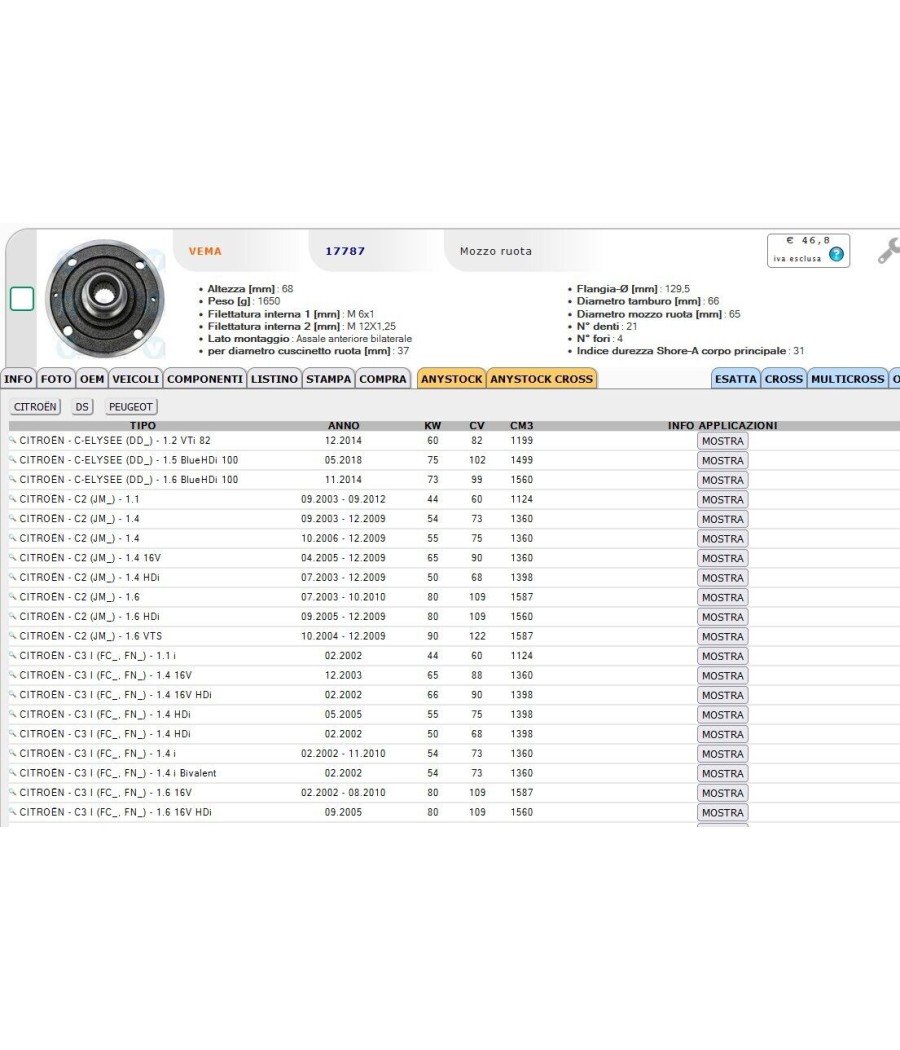Screen dimensions: 900x1050
Task: Click magnifier icon for C-ELYSEE 1.5 BlueHDi 100
Action: coord(12,459)
